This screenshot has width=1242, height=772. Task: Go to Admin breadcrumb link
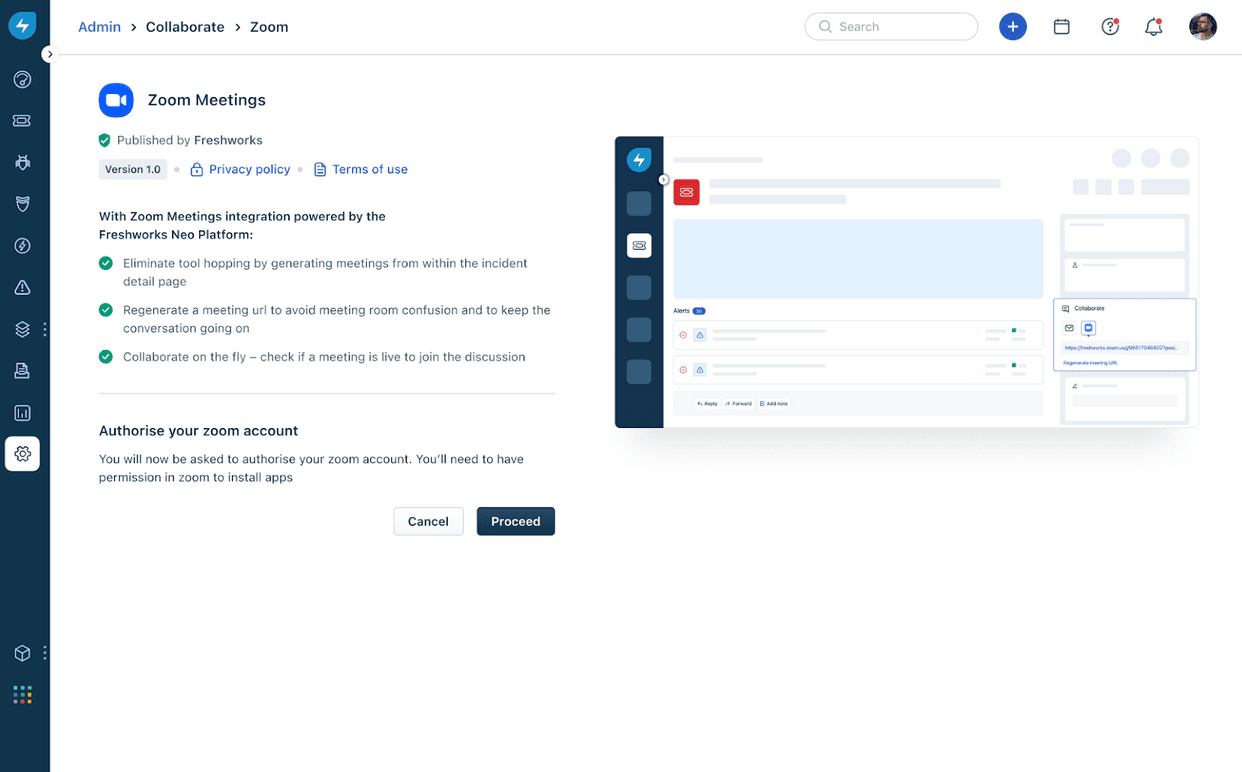[99, 27]
